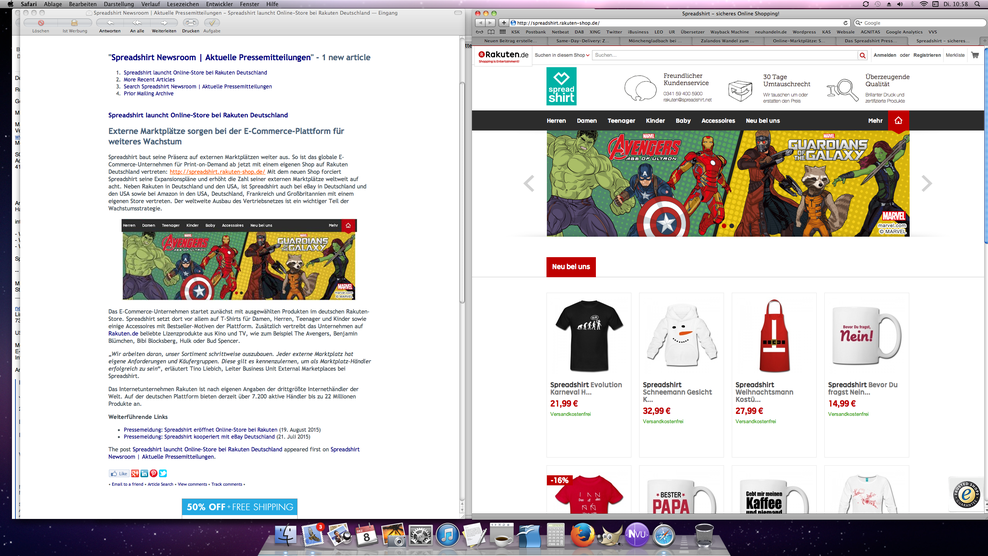The height and width of the screenshot is (556, 988).
Task: Click Avengers banner image in email
Action: tap(239, 260)
